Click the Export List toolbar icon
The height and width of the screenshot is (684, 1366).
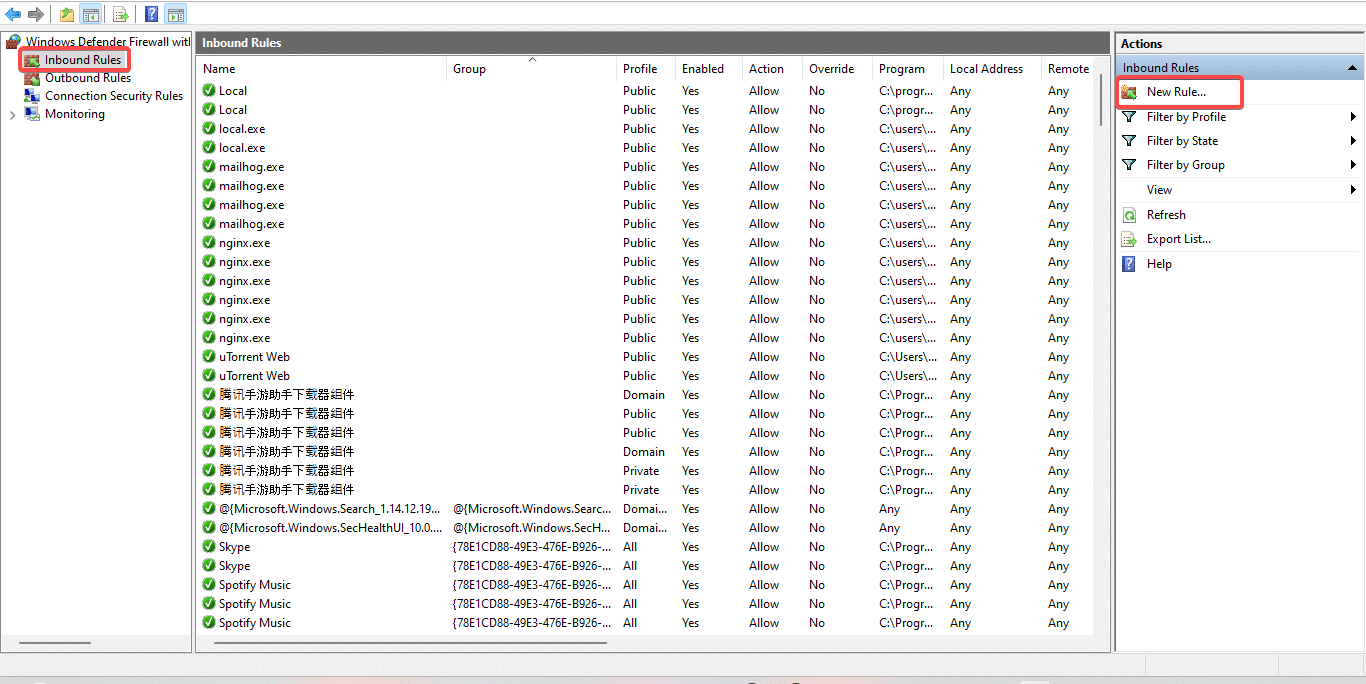click(119, 14)
